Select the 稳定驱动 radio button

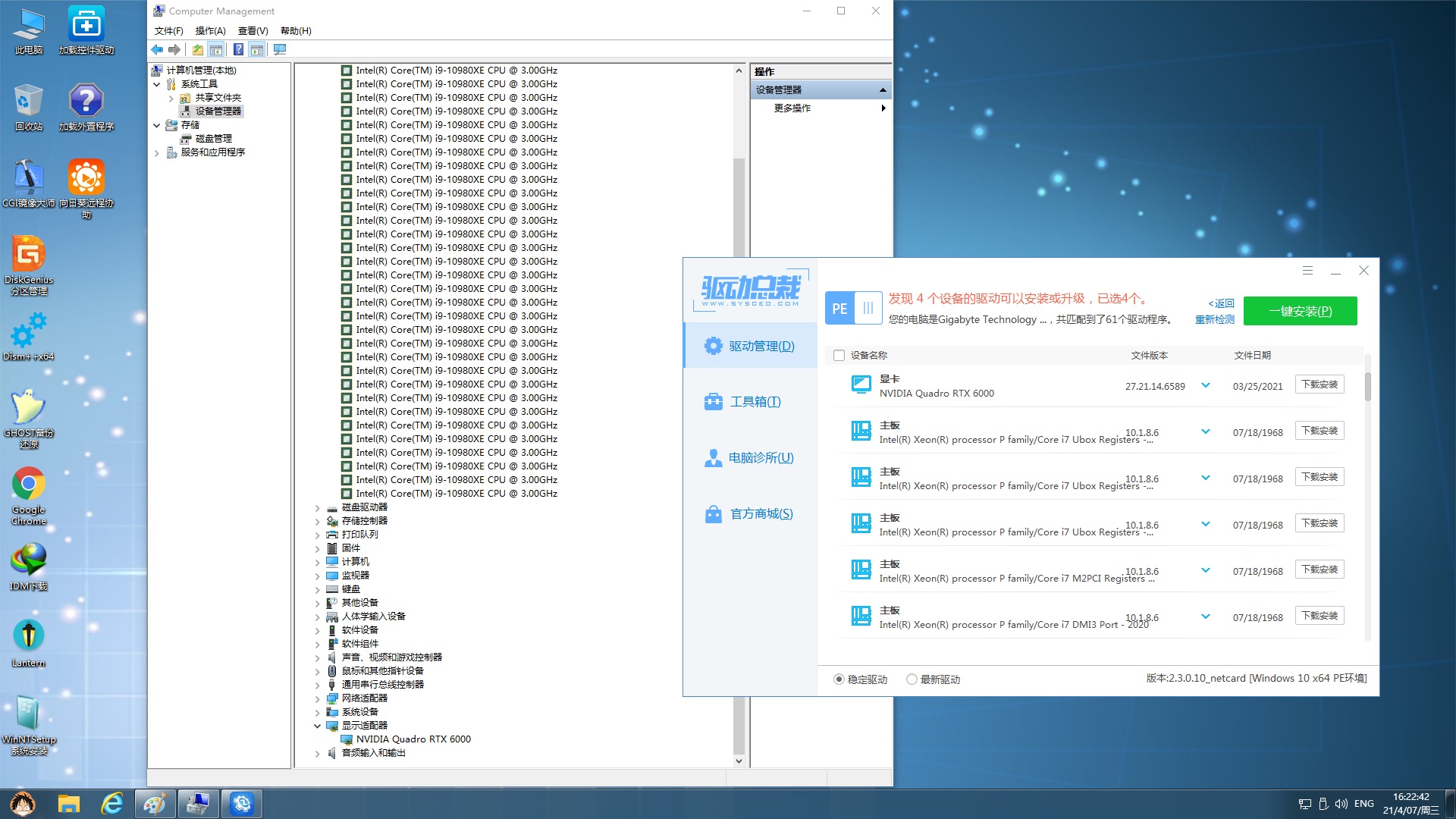pyautogui.click(x=839, y=679)
